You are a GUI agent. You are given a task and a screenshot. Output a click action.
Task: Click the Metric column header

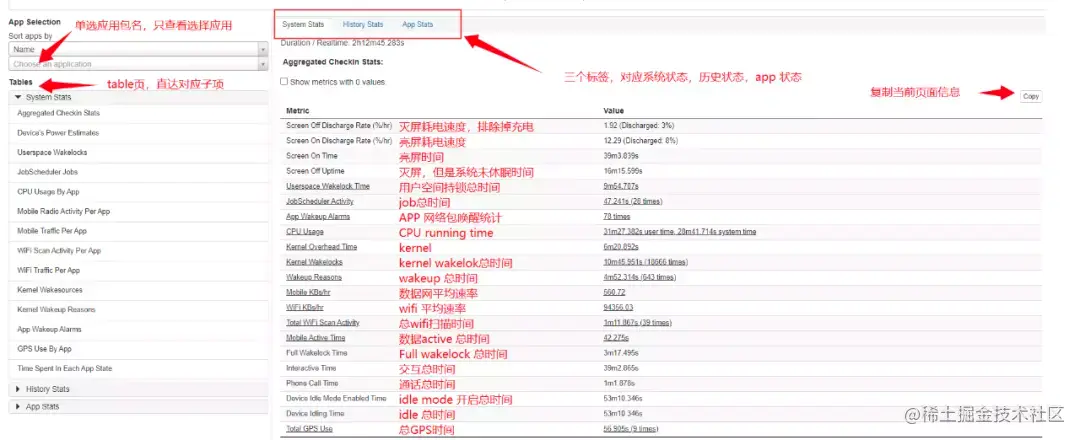298,110
